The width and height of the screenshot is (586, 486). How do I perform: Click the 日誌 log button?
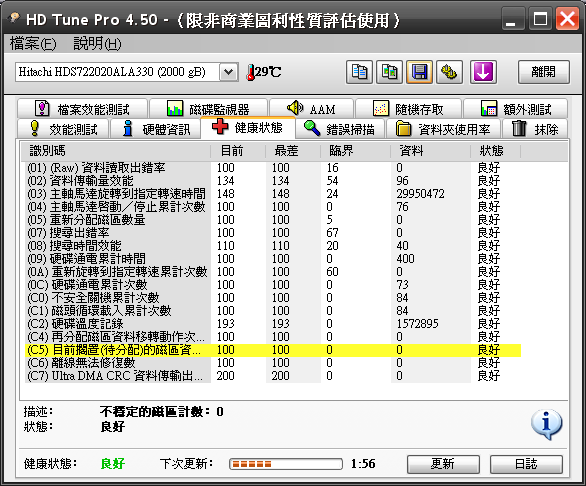[x=526, y=464]
